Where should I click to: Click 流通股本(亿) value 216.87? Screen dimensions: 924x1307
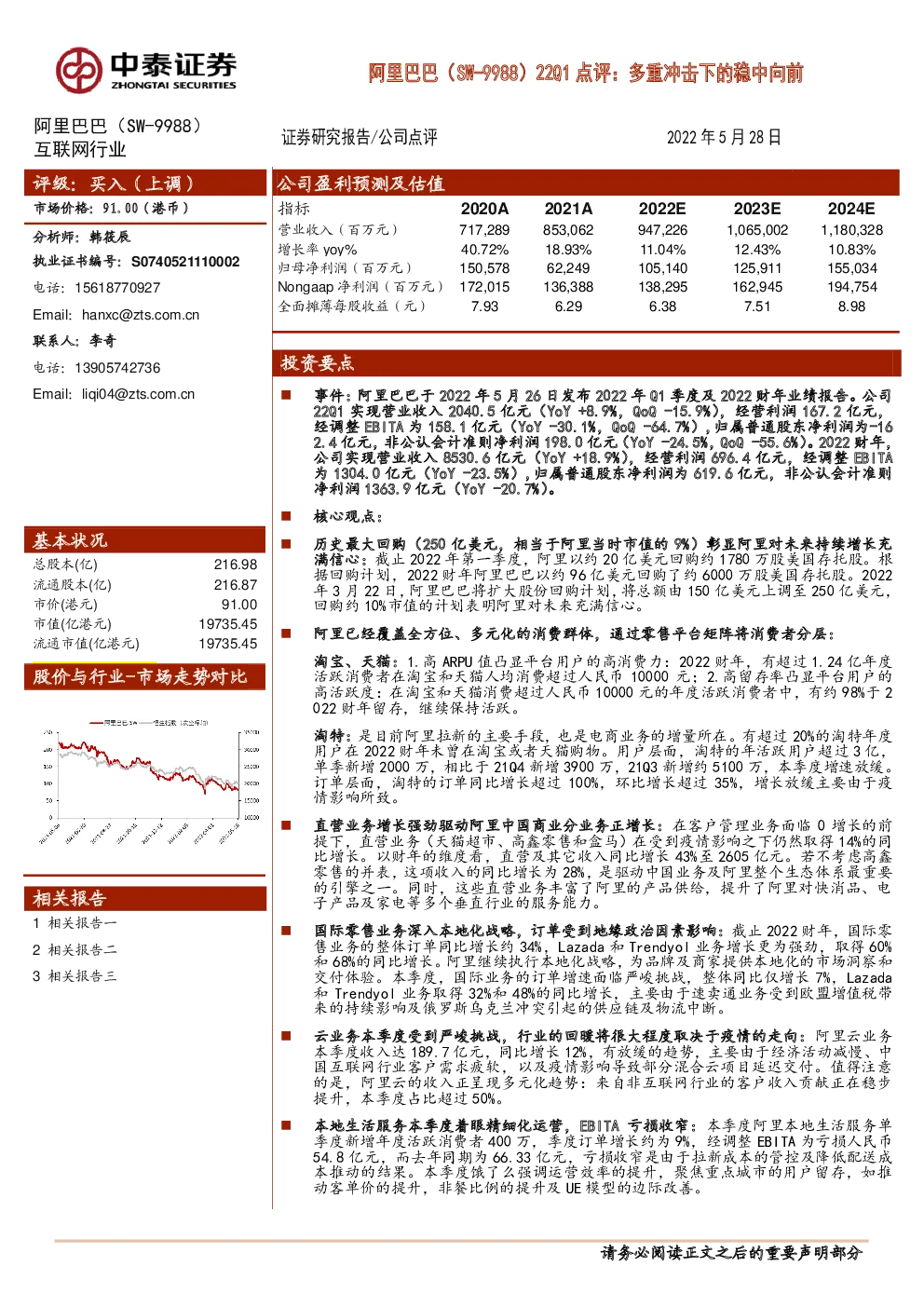[x=236, y=585]
